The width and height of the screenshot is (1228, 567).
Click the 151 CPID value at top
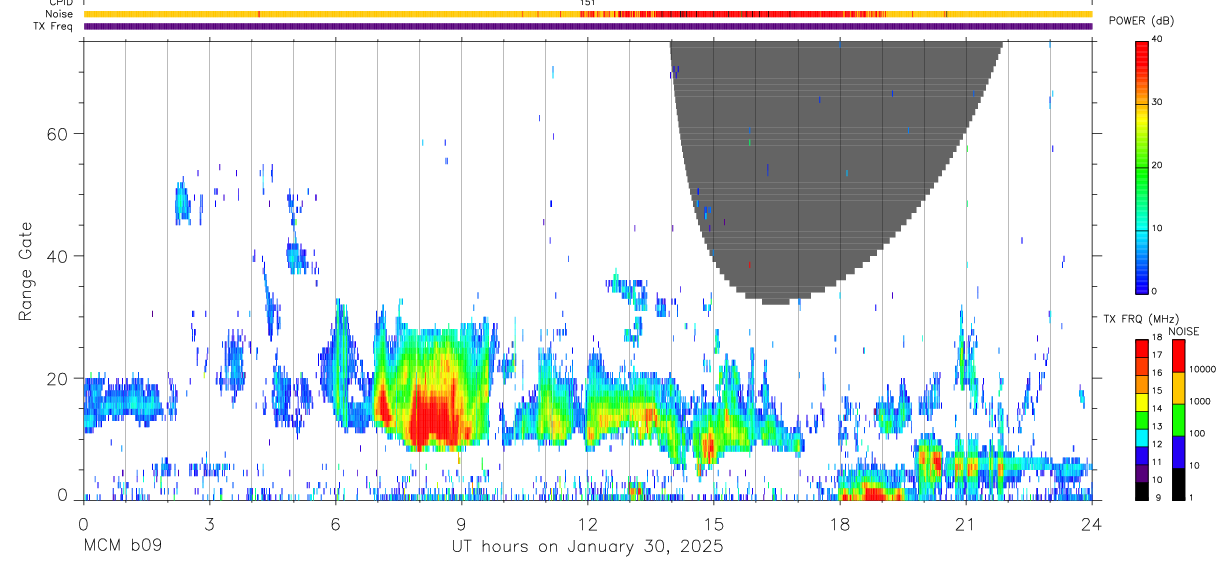click(x=588, y=3)
